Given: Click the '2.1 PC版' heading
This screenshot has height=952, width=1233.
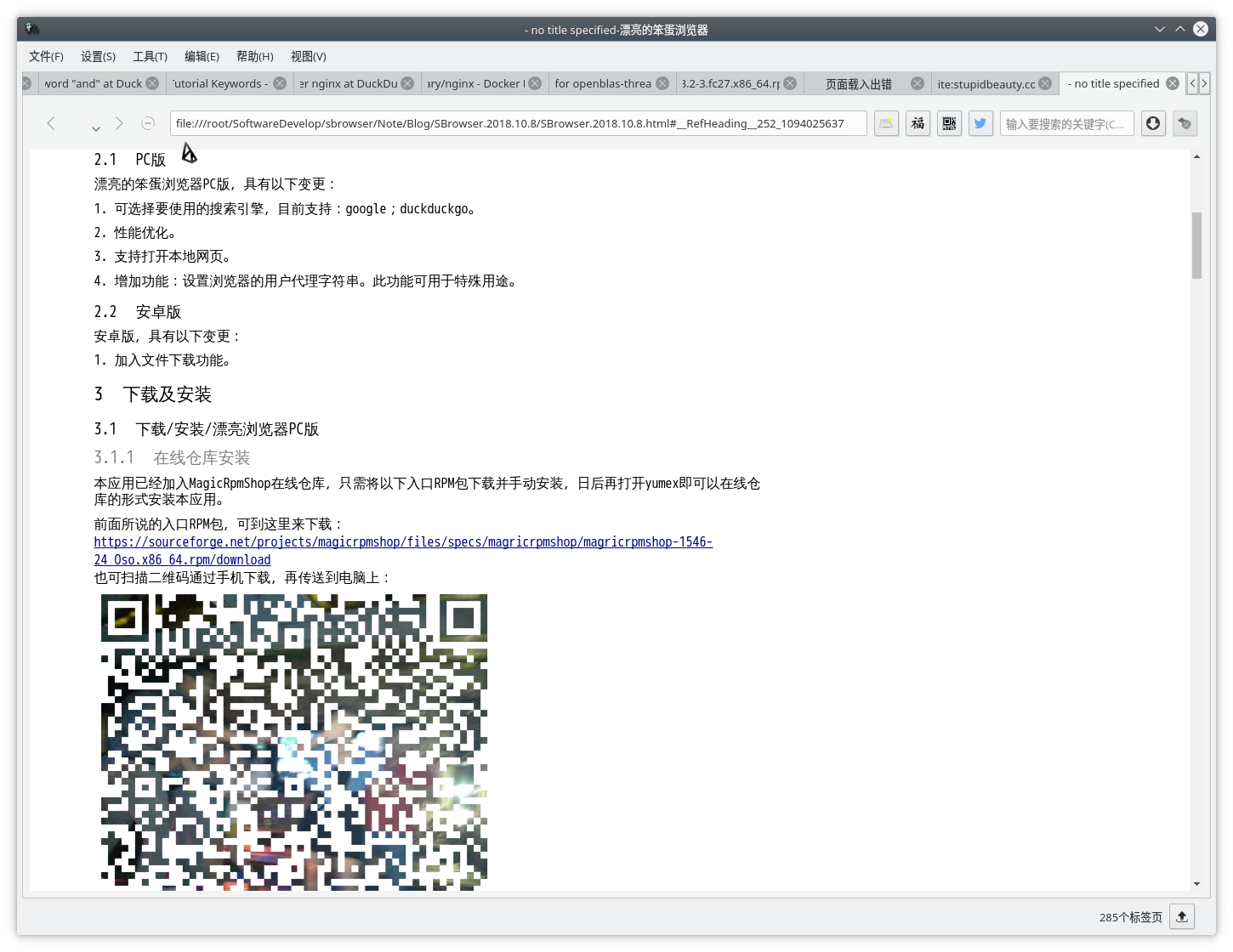Looking at the screenshot, I should click(130, 160).
